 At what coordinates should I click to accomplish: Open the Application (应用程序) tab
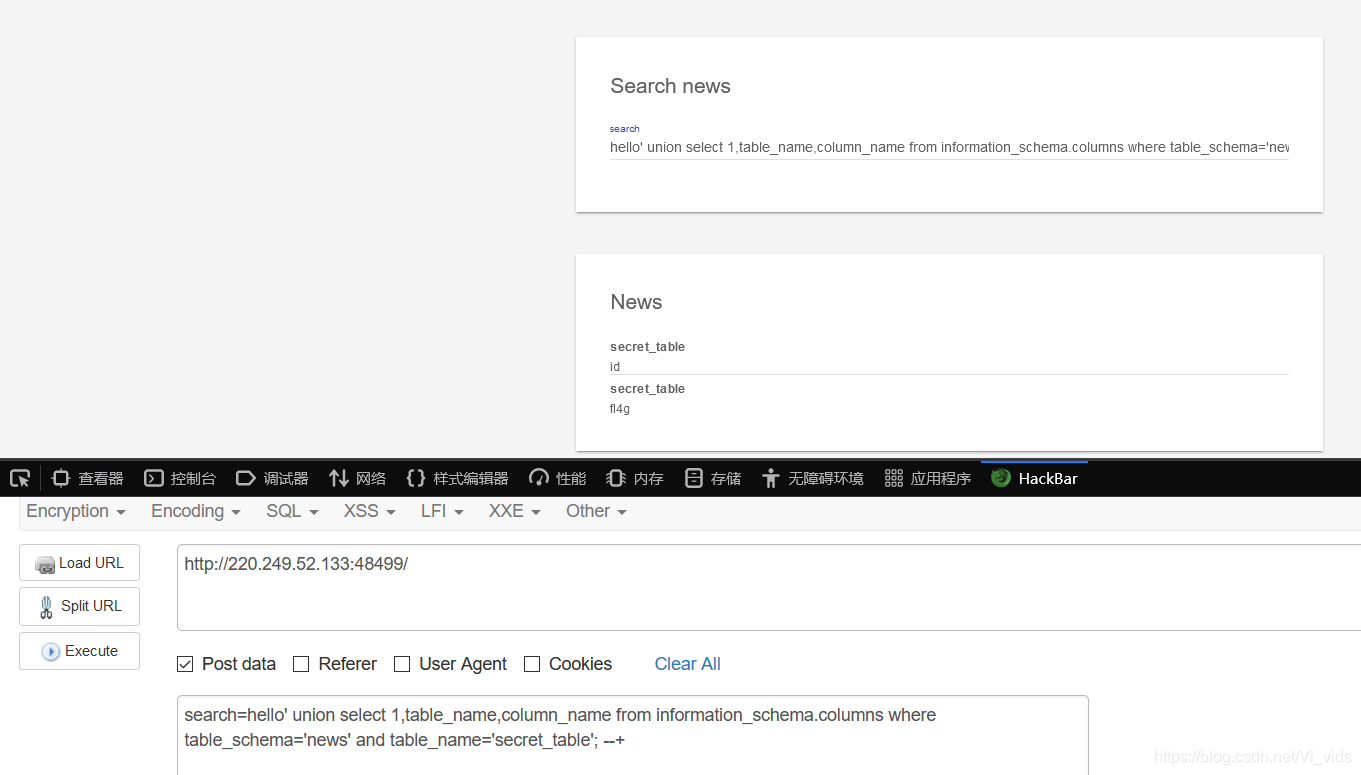[928, 478]
